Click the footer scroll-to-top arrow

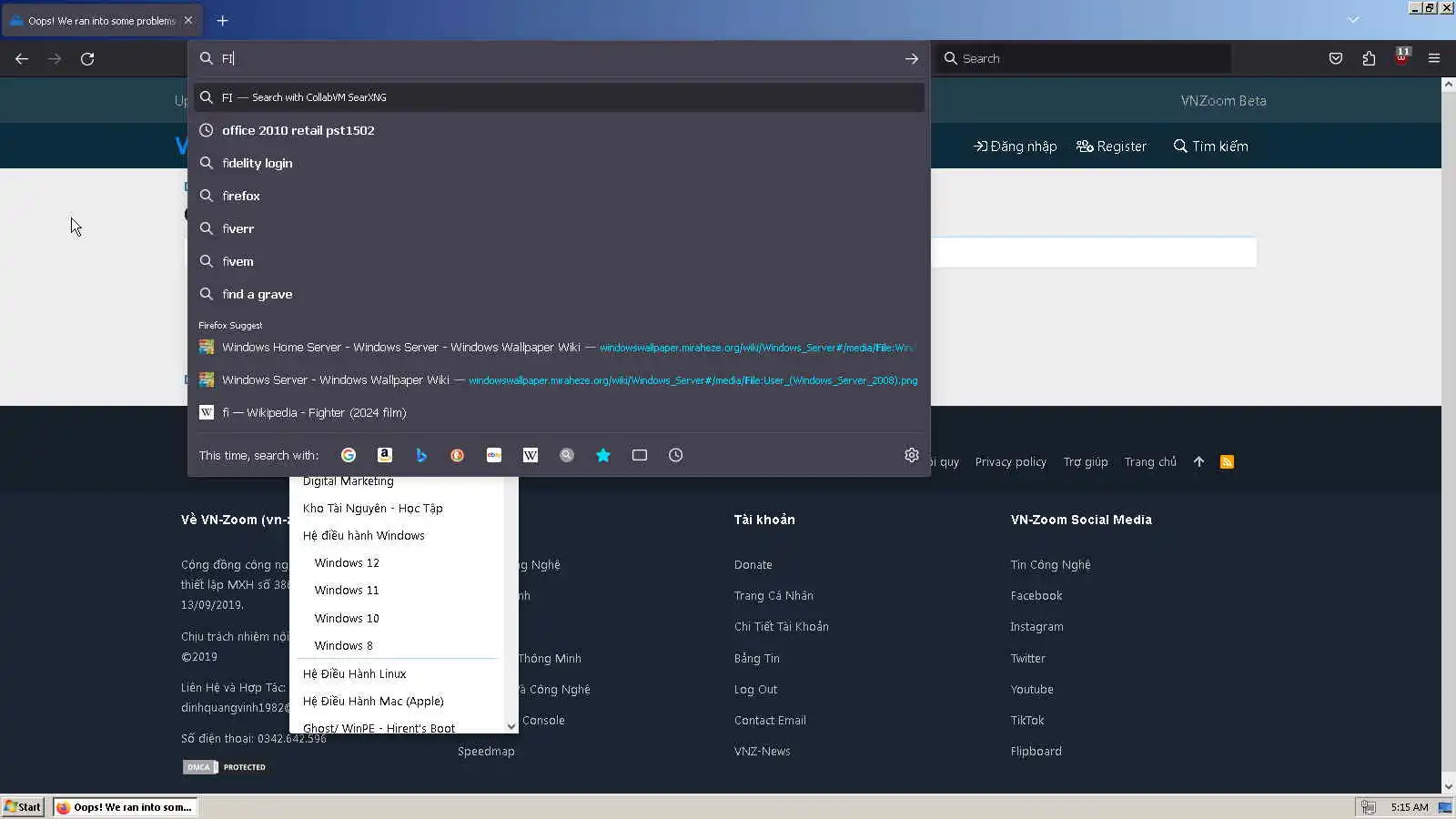click(1198, 461)
